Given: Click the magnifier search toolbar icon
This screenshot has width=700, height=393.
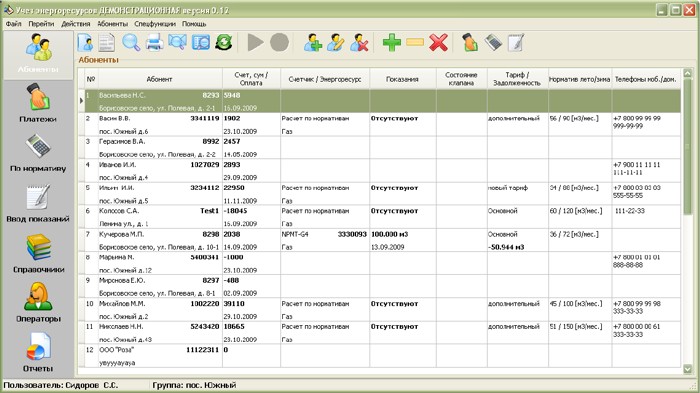Looking at the screenshot, I should coord(131,43).
